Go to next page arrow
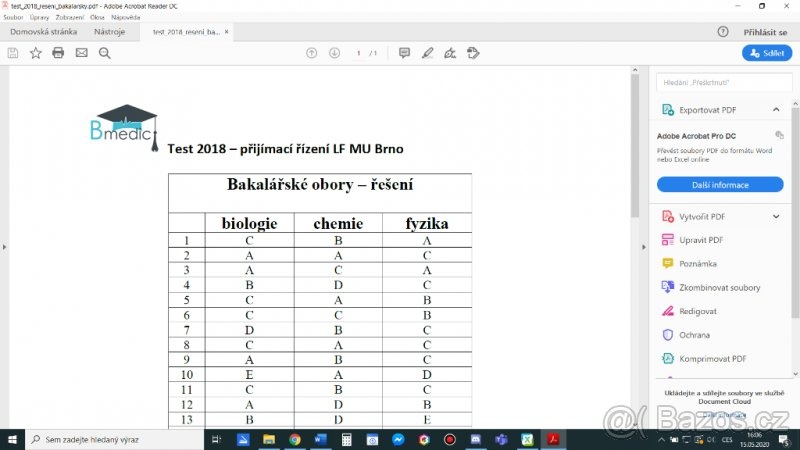Viewport: 800px width, 450px height. click(334, 53)
